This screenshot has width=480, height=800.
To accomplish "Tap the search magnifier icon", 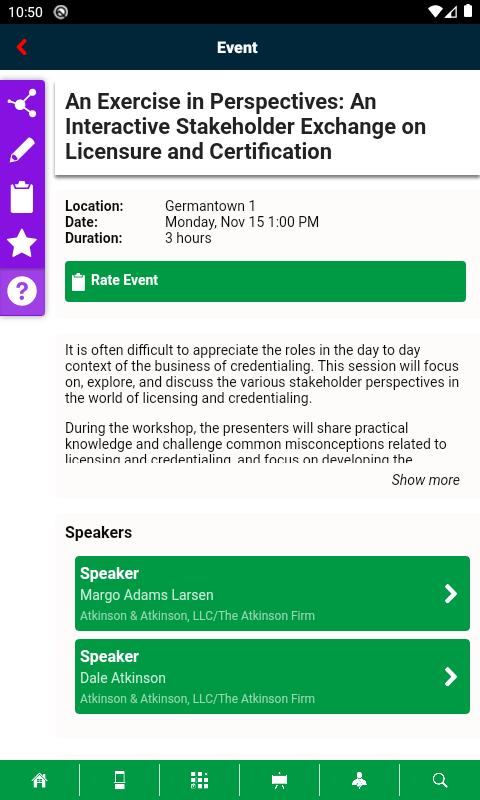I will click(x=440, y=780).
